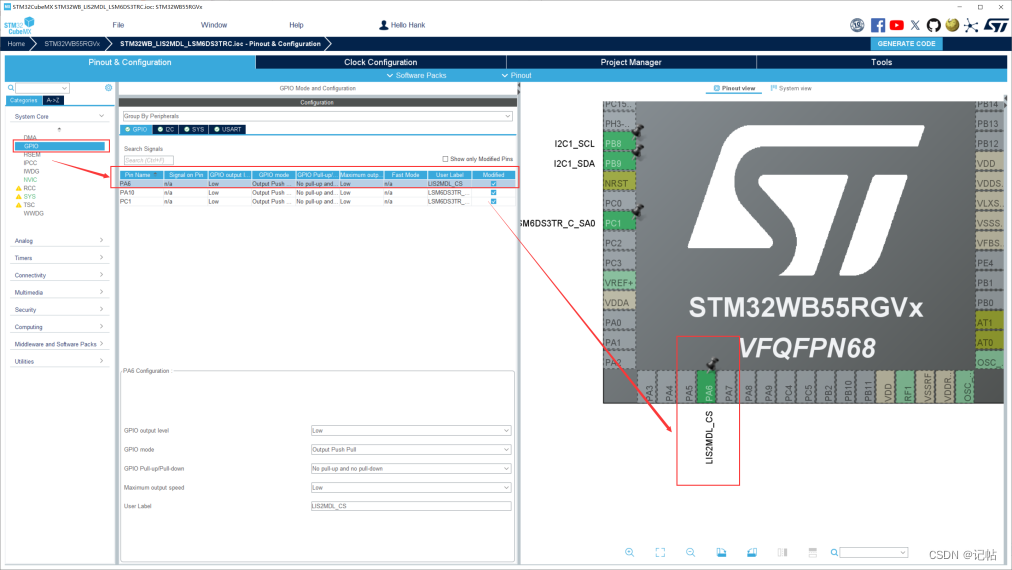The image size is (1012, 570).
Task: Click the ST logo at top right
Action: point(996,25)
